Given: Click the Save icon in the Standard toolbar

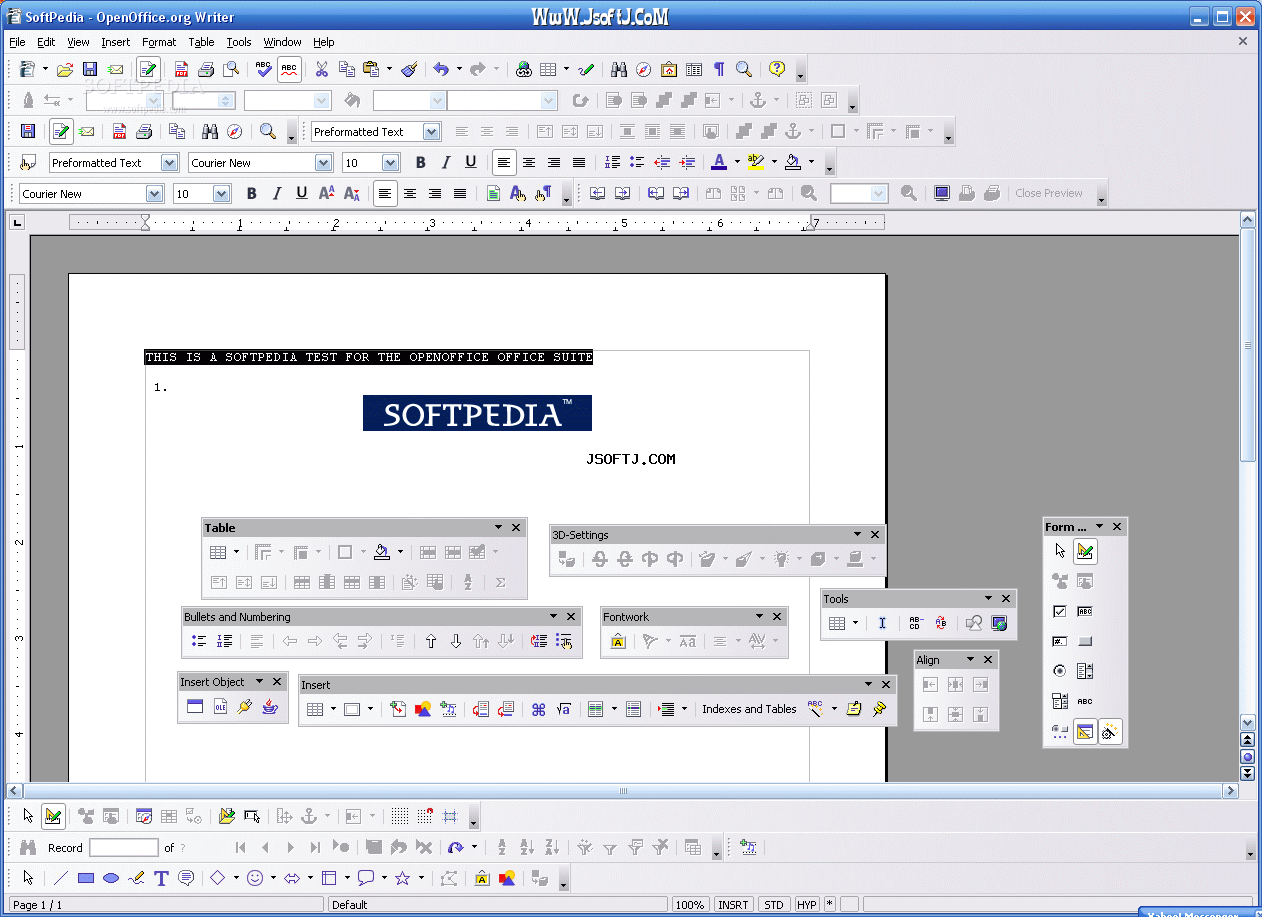Looking at the screenshot, I should point(90,70).
